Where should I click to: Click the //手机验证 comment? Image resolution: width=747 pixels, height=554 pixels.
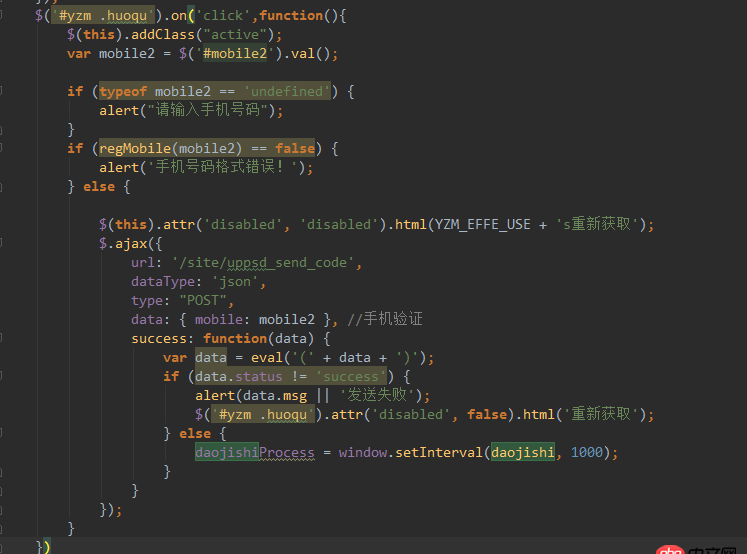pyautogui.click(x=384, y=319)
